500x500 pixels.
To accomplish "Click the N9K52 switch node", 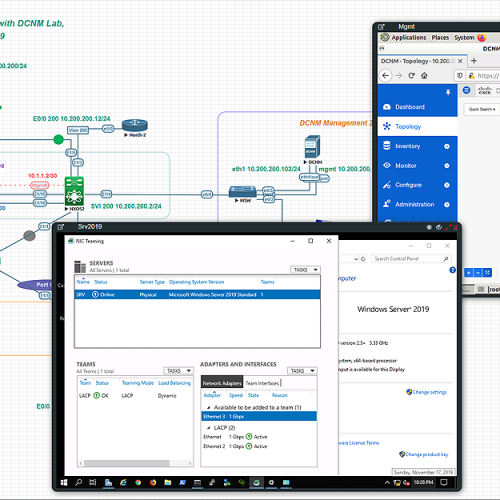I will click(74, 191).
